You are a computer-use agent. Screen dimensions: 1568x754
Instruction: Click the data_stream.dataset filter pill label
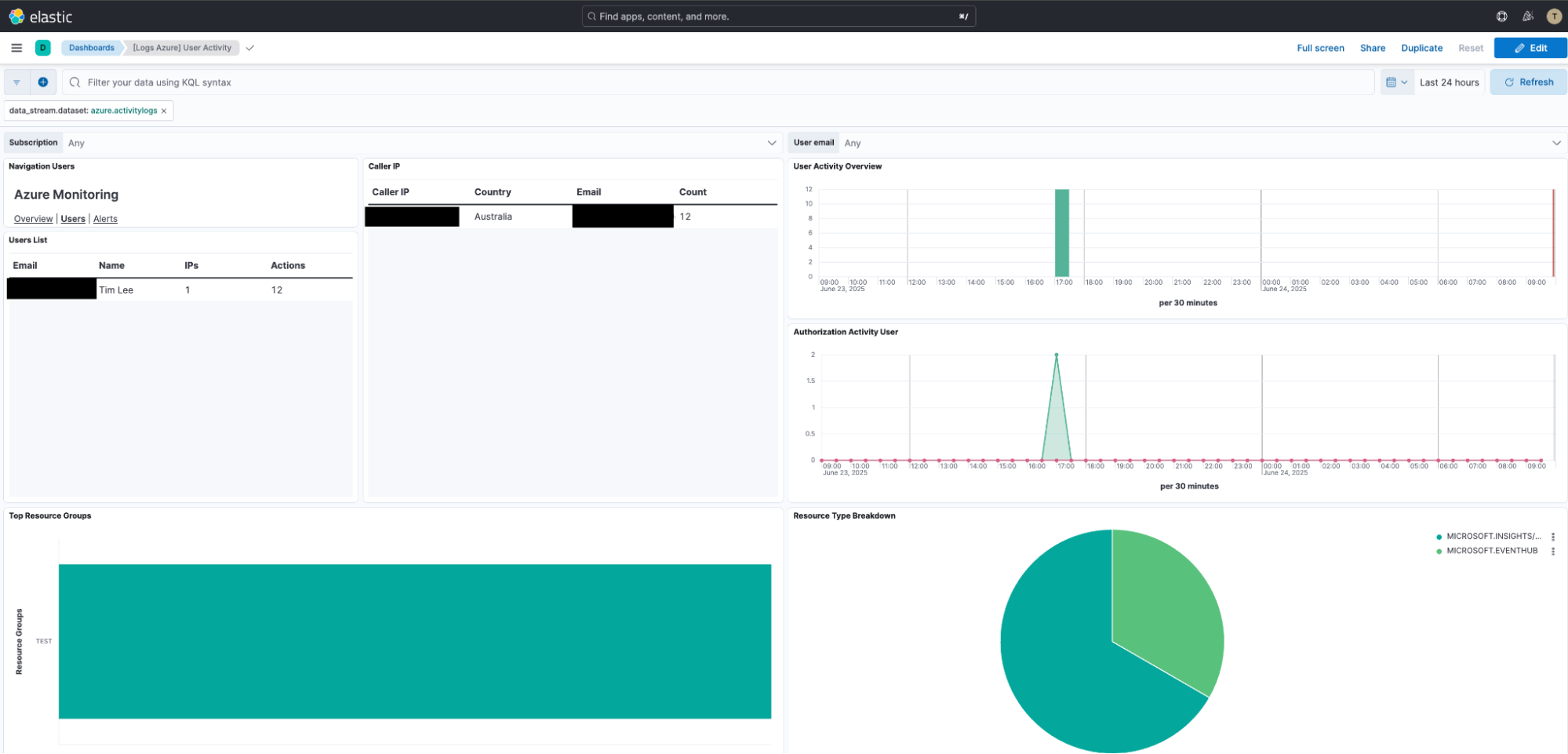pyautogui.click(x=82, y=111)
